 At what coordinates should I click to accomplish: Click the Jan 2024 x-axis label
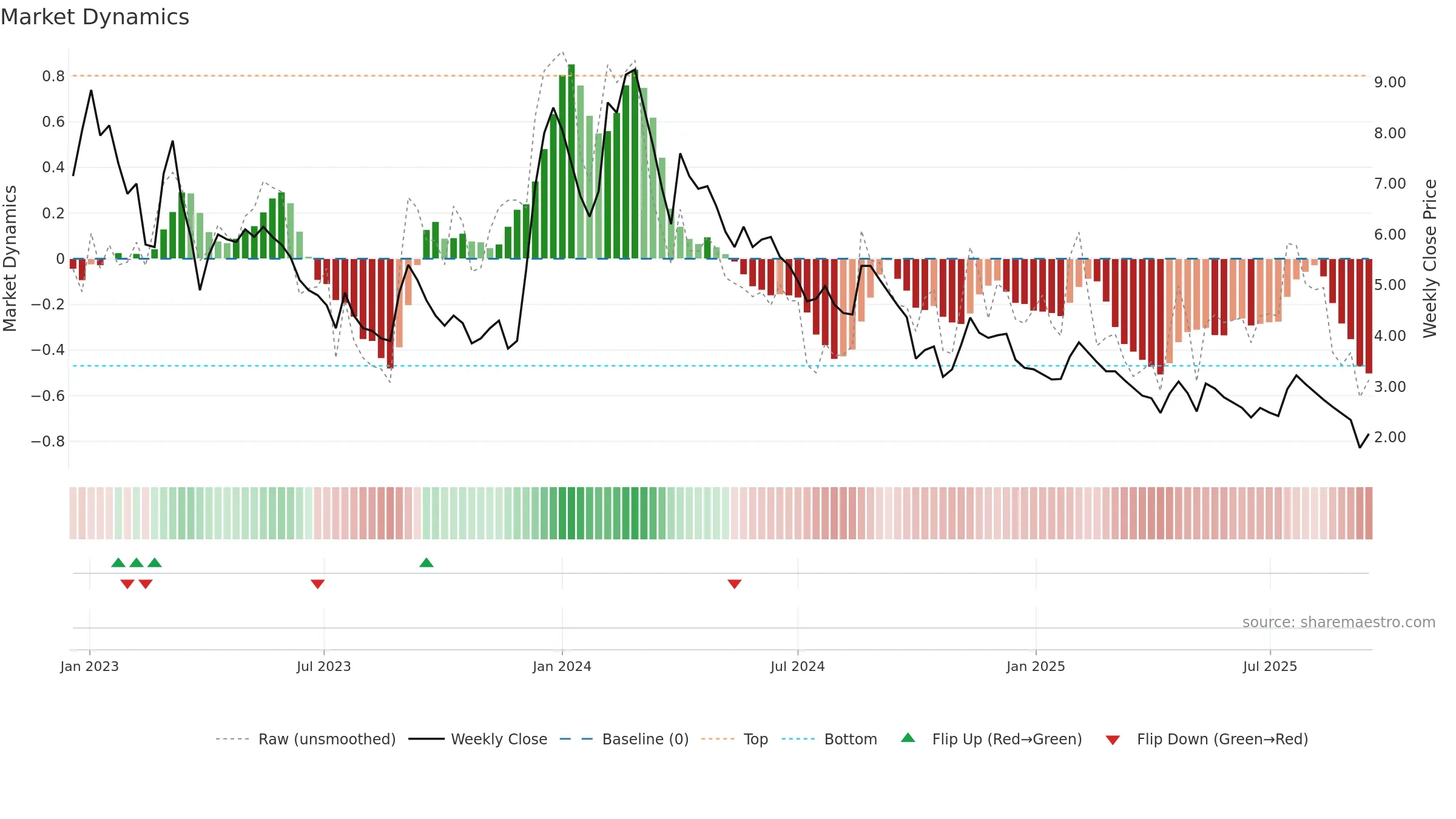tap(562, 667)
